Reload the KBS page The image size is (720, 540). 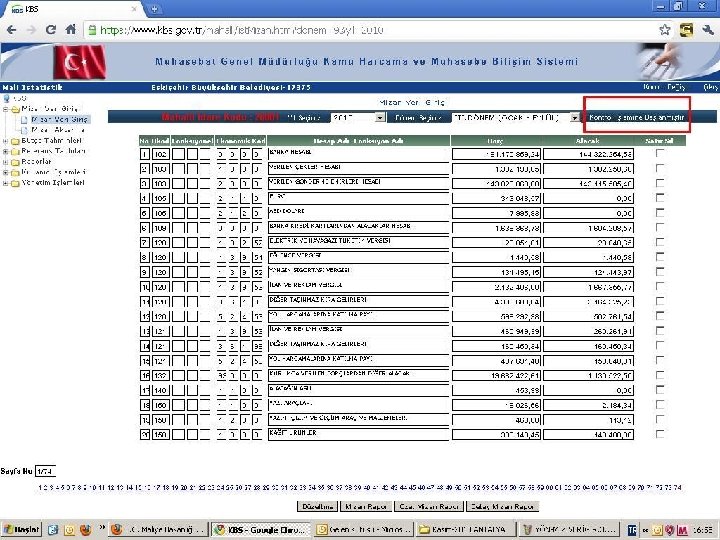[51, 30]
